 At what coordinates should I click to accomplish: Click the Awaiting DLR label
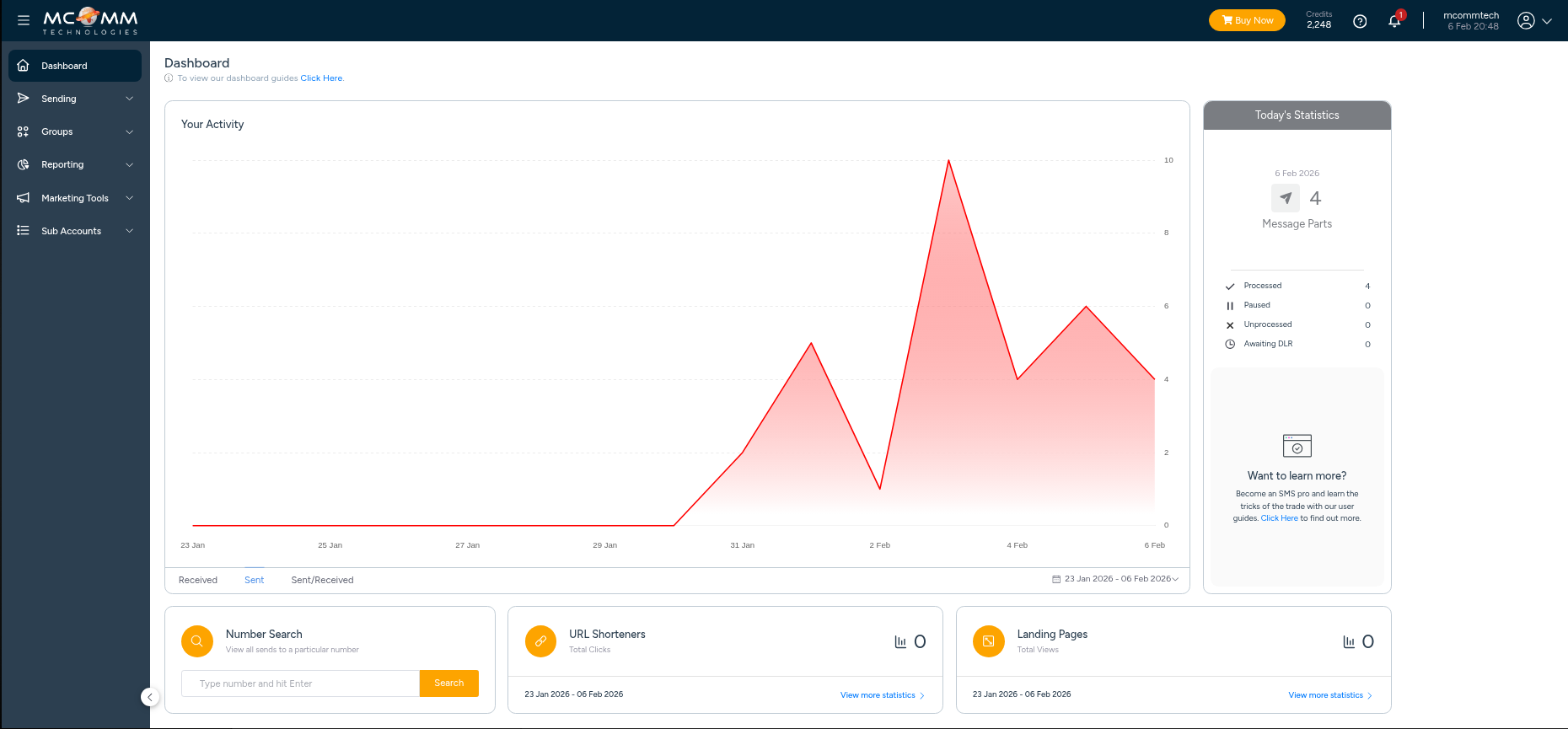coord(1268,344)
